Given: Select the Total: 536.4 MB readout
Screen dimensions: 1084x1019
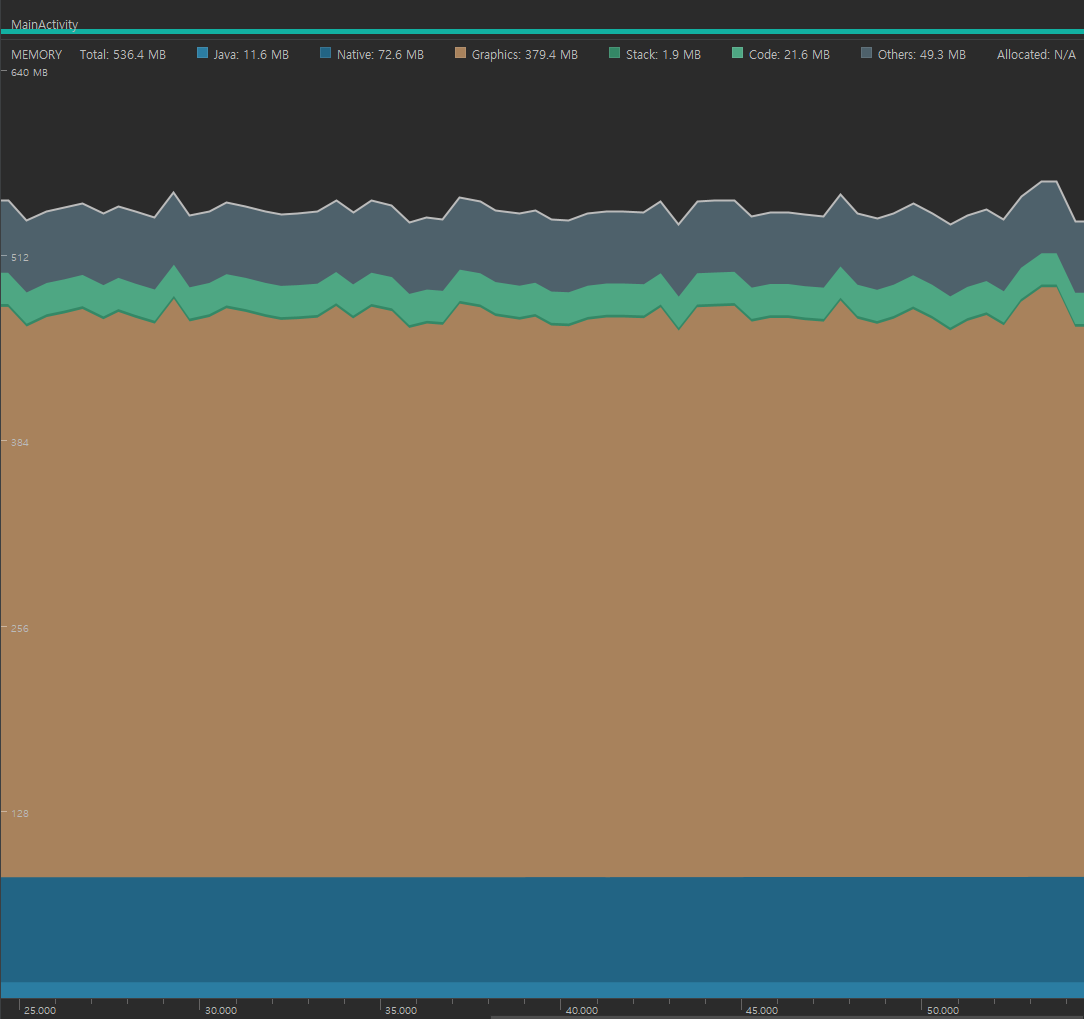Looking at the screenshot, I should pyautogui.click(x=122, y=55).
